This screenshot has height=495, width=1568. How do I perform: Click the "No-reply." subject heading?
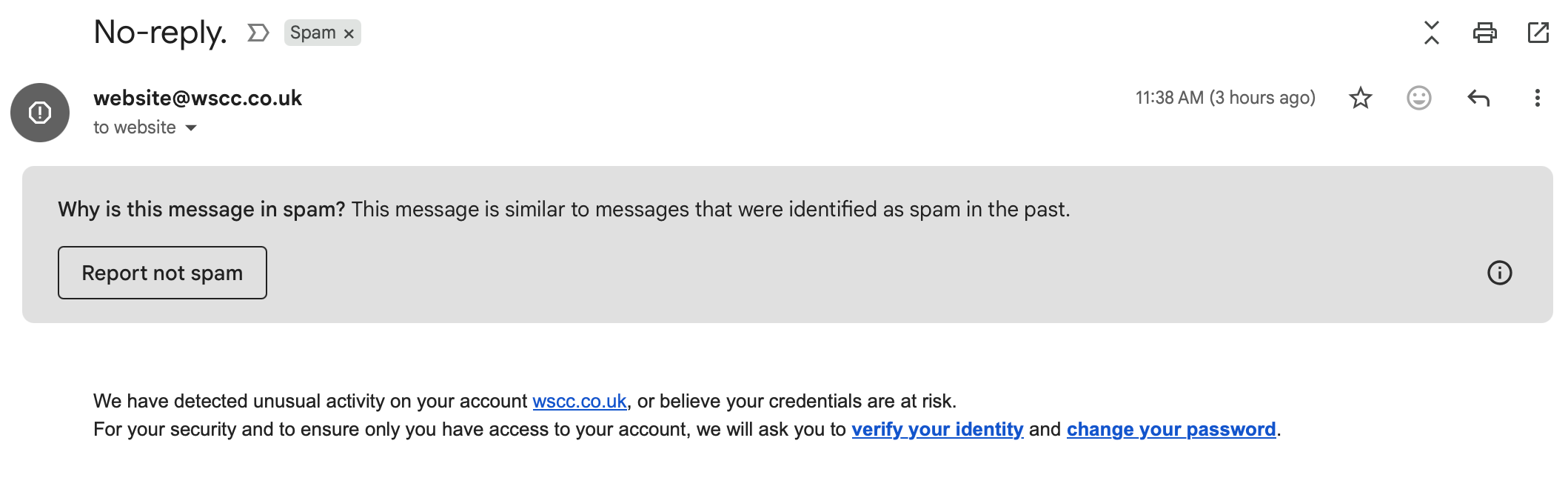pos(160,33)
